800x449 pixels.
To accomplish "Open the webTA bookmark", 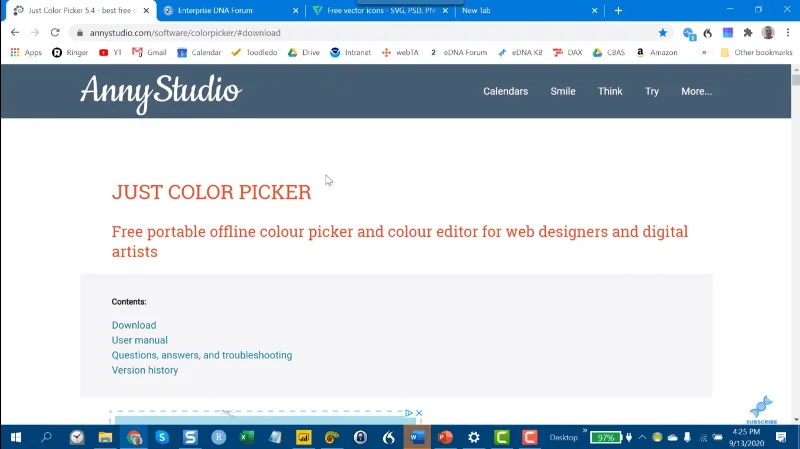I will pos(400,53).
